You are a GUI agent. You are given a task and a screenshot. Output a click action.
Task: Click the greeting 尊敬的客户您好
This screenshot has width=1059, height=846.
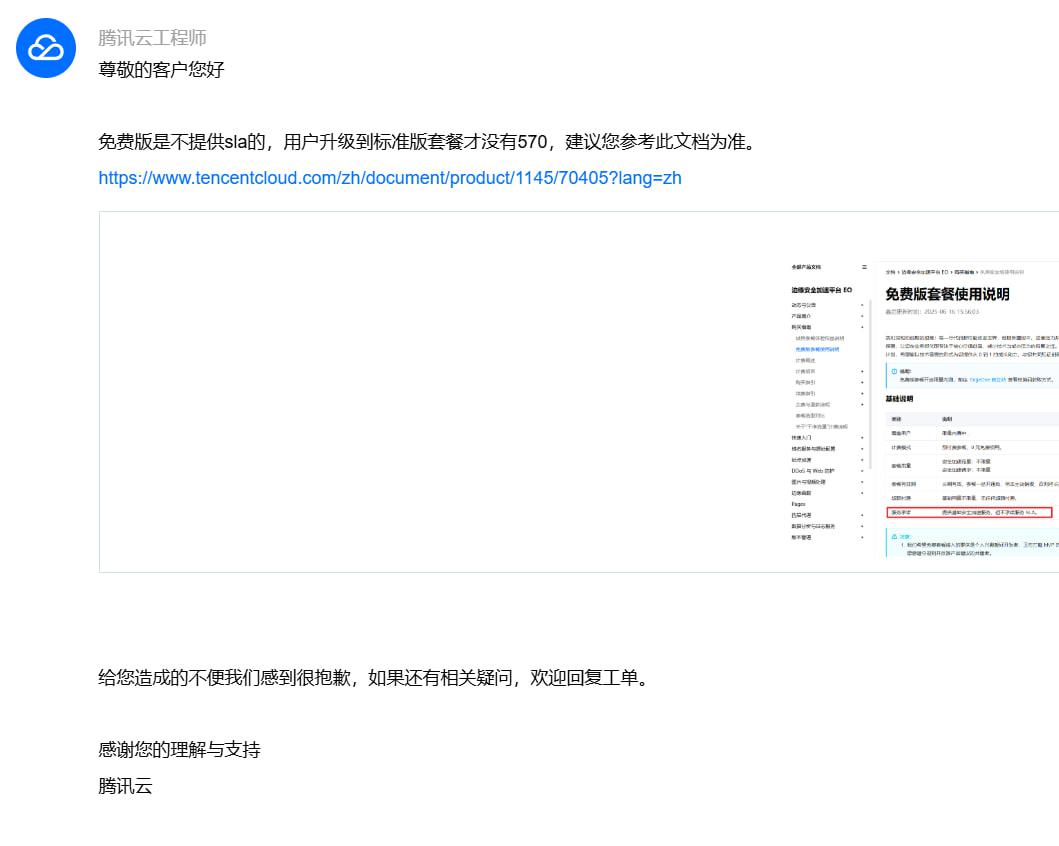pyautogui.click(x=161, y=70)
